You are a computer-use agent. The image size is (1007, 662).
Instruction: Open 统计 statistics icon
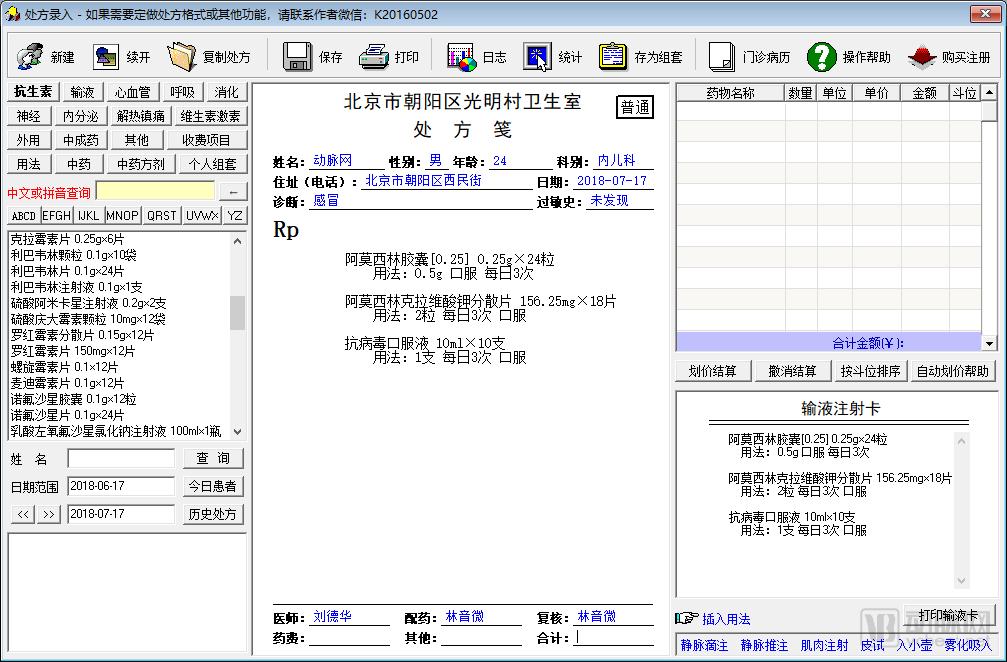tap(538, 57)
